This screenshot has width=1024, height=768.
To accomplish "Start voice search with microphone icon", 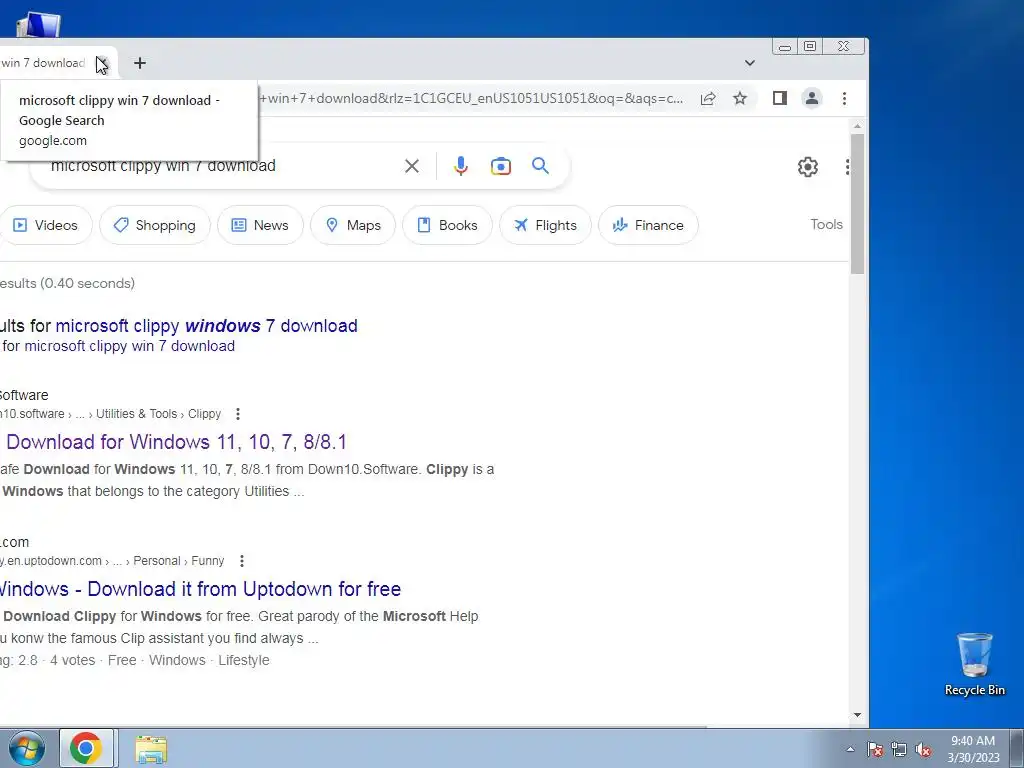I will pos(461,166).
